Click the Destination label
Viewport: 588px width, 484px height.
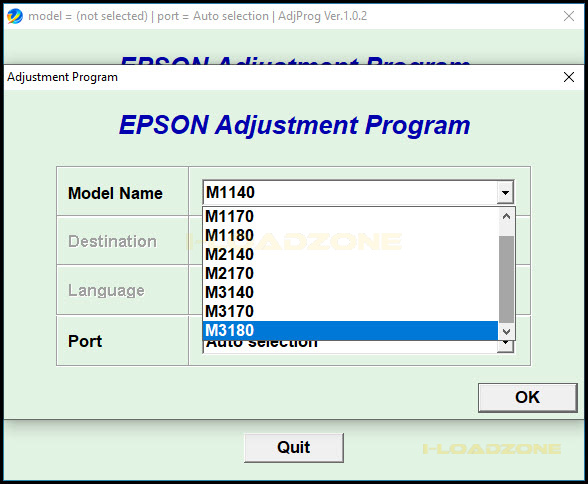[x=112, y=241]
